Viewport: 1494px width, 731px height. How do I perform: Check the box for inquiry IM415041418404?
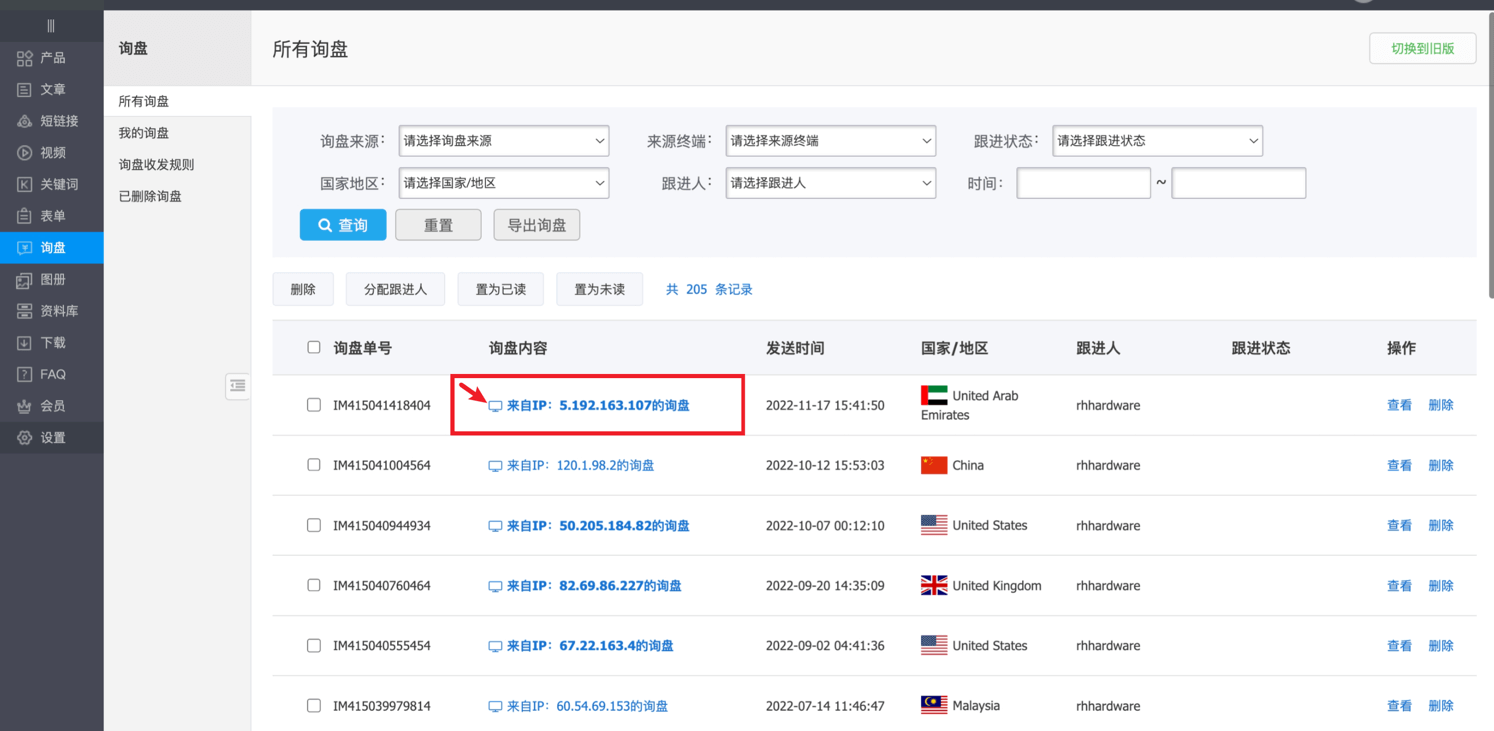pos(314,405)
